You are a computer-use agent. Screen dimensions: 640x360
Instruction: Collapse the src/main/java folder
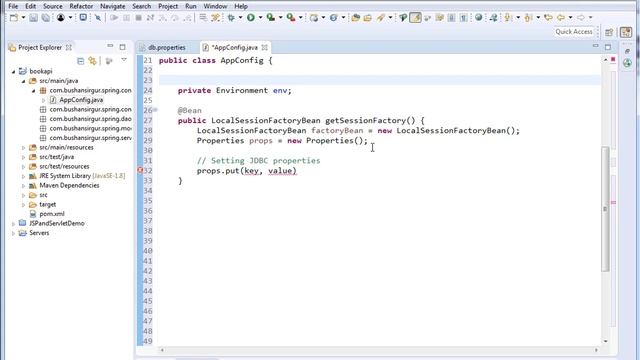pyautogui.click(x=24, y=81)
